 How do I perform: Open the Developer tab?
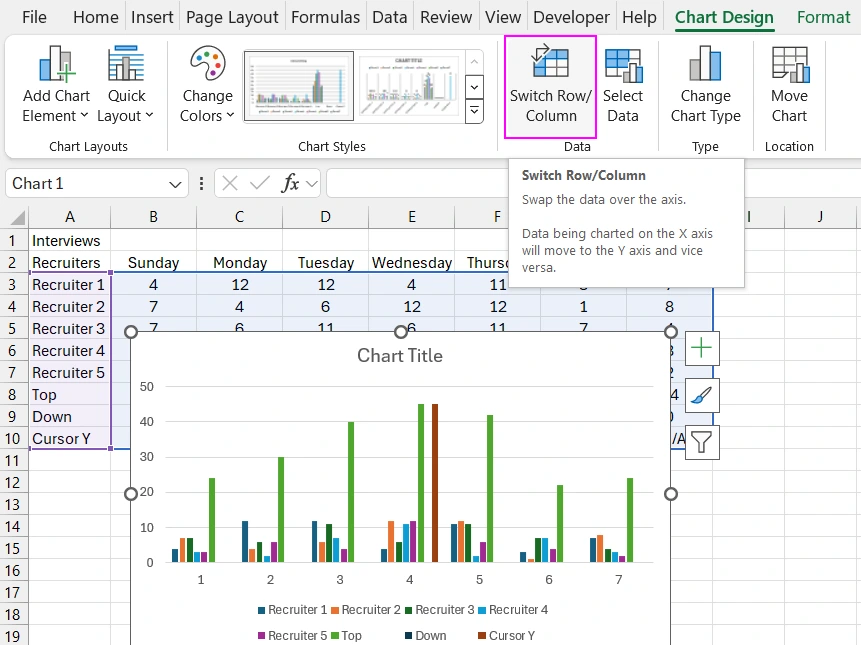coord(571,17)
